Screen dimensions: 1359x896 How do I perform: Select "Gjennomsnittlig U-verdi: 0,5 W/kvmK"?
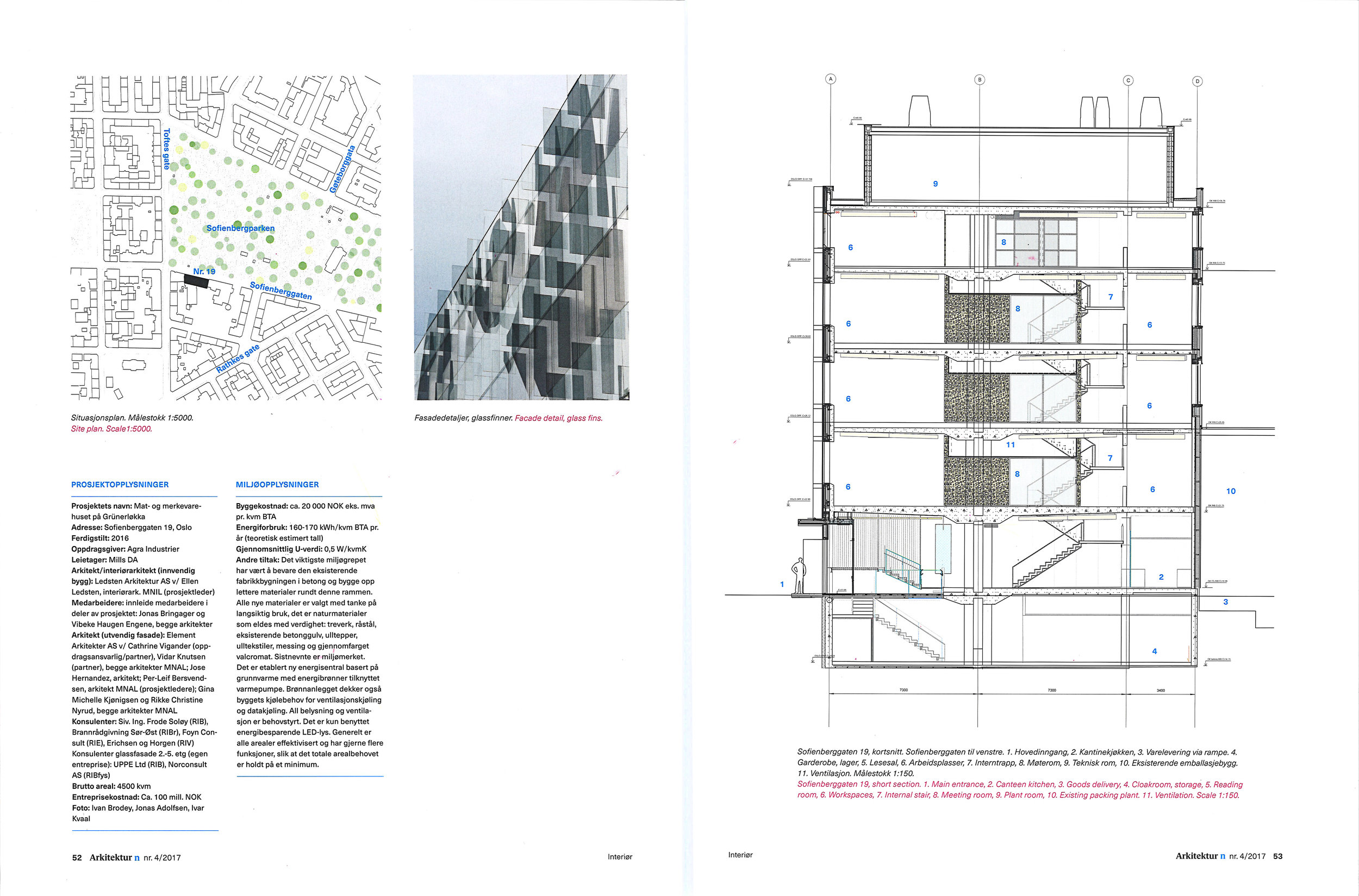[301, 549]
